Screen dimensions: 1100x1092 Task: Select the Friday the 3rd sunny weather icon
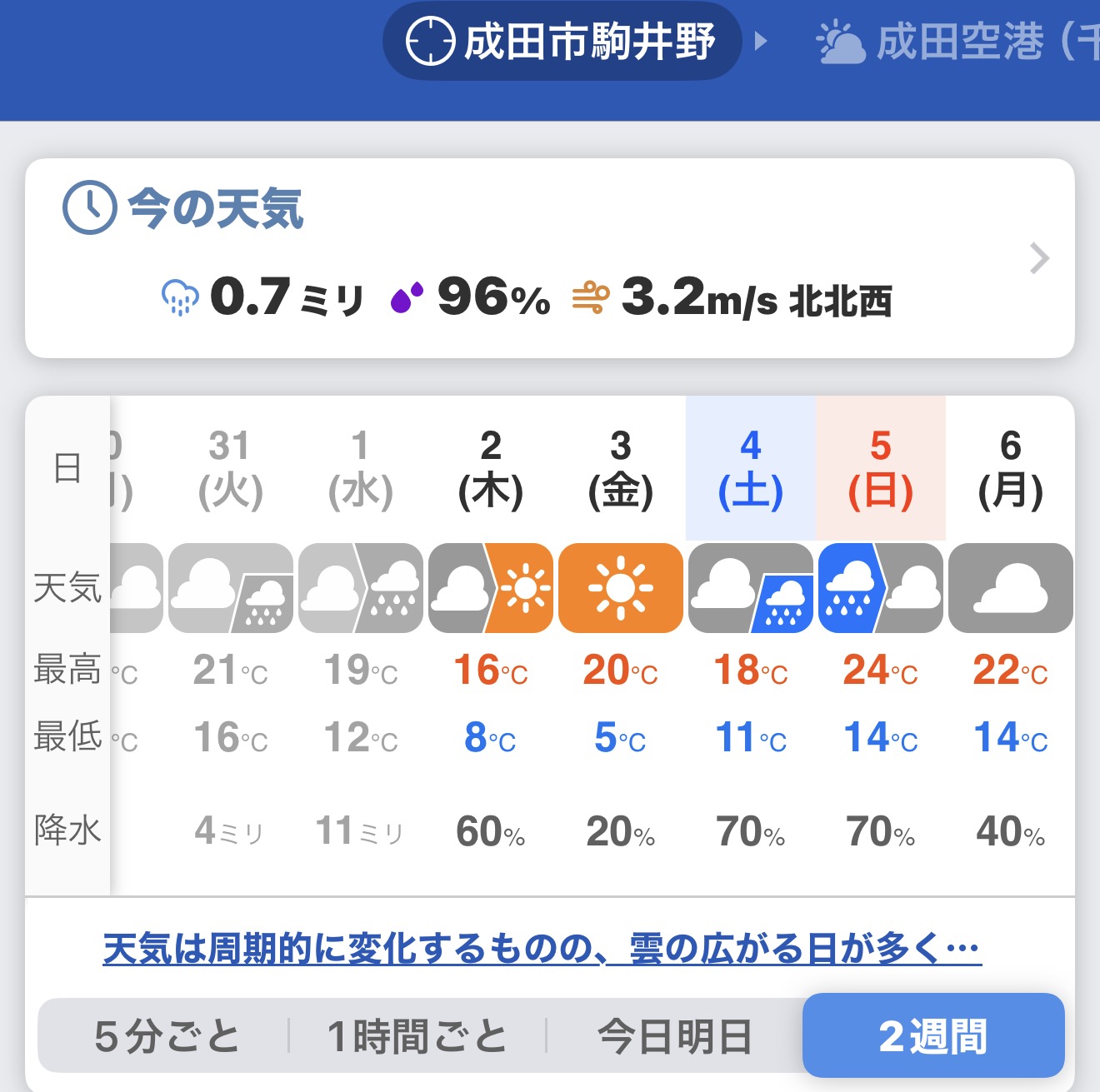621,588
